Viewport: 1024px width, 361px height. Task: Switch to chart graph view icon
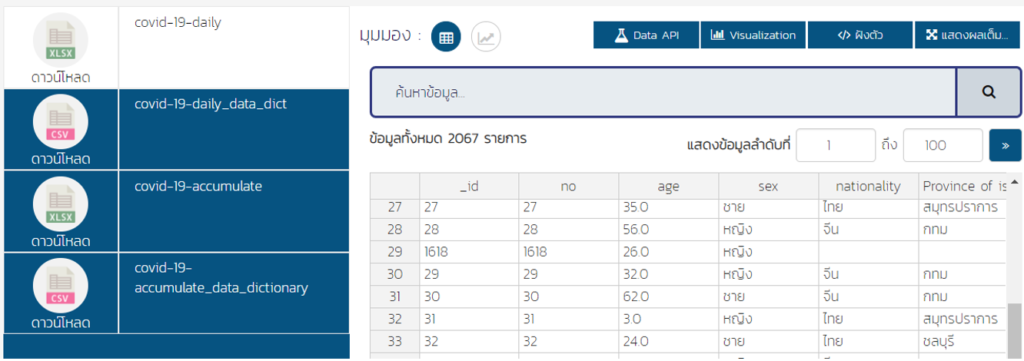[485, 37]
